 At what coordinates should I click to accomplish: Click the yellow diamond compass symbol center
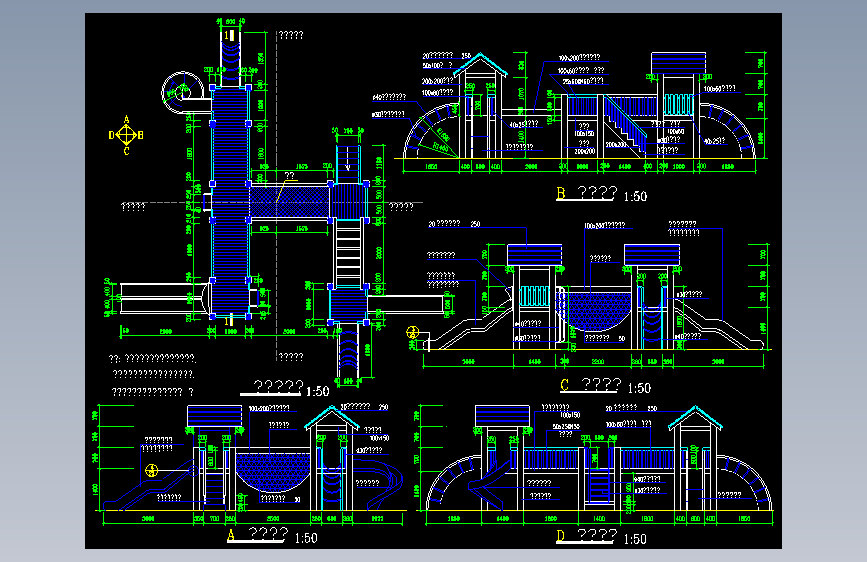[127, 135]
